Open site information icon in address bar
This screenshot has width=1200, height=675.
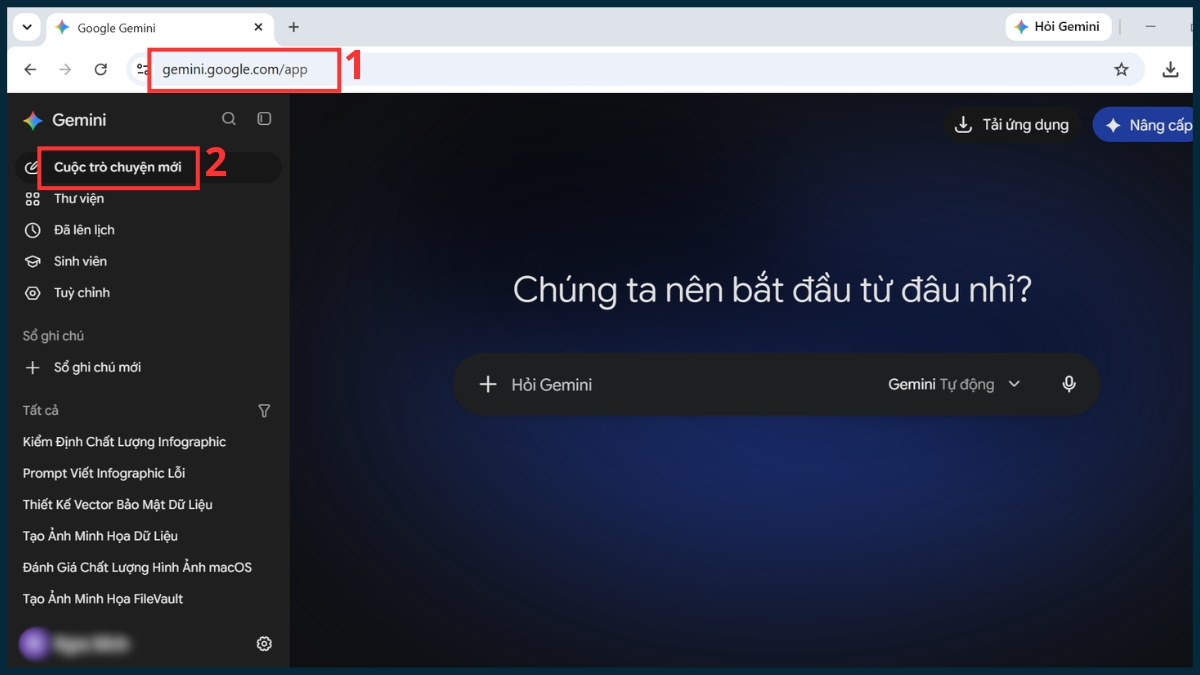[x=143, y=69]
